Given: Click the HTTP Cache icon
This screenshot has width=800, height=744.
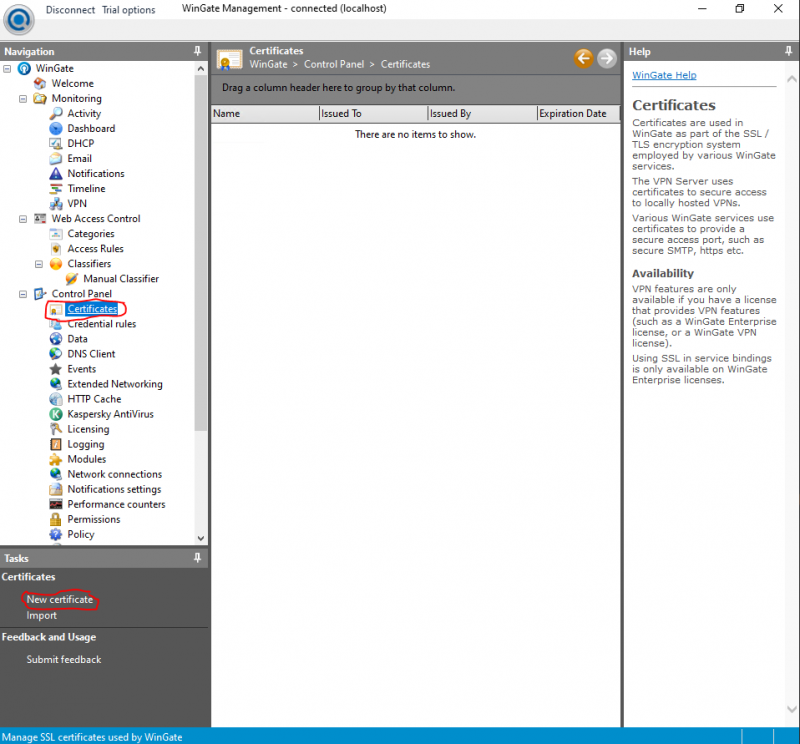Looking at the screenshot, I should tap(56, 399).
